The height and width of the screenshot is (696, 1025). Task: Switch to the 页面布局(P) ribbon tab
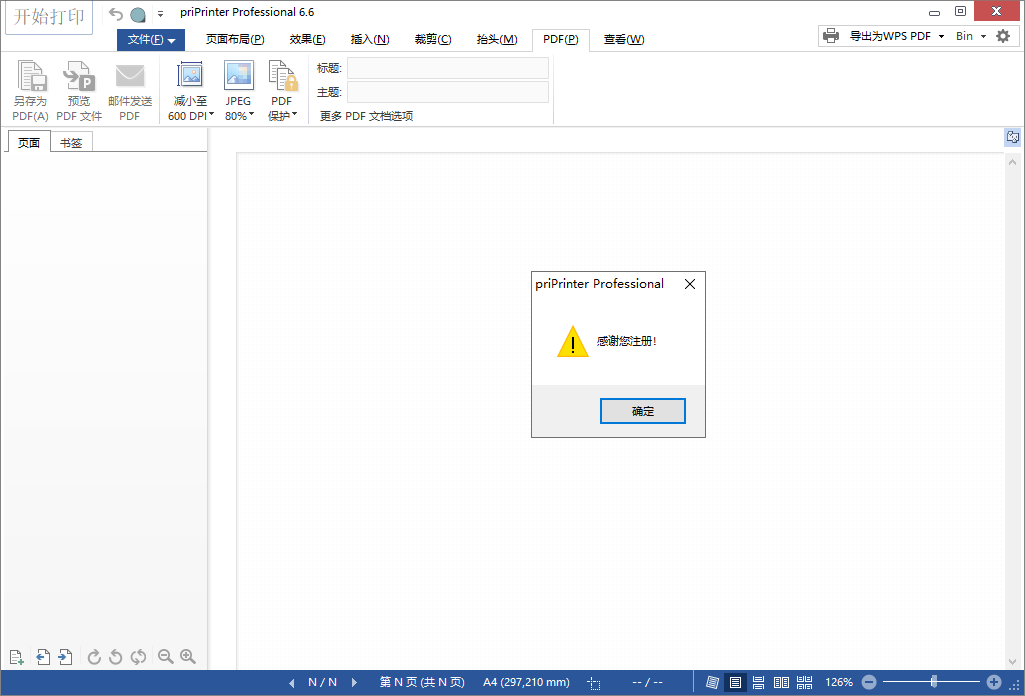click(235, 39)
